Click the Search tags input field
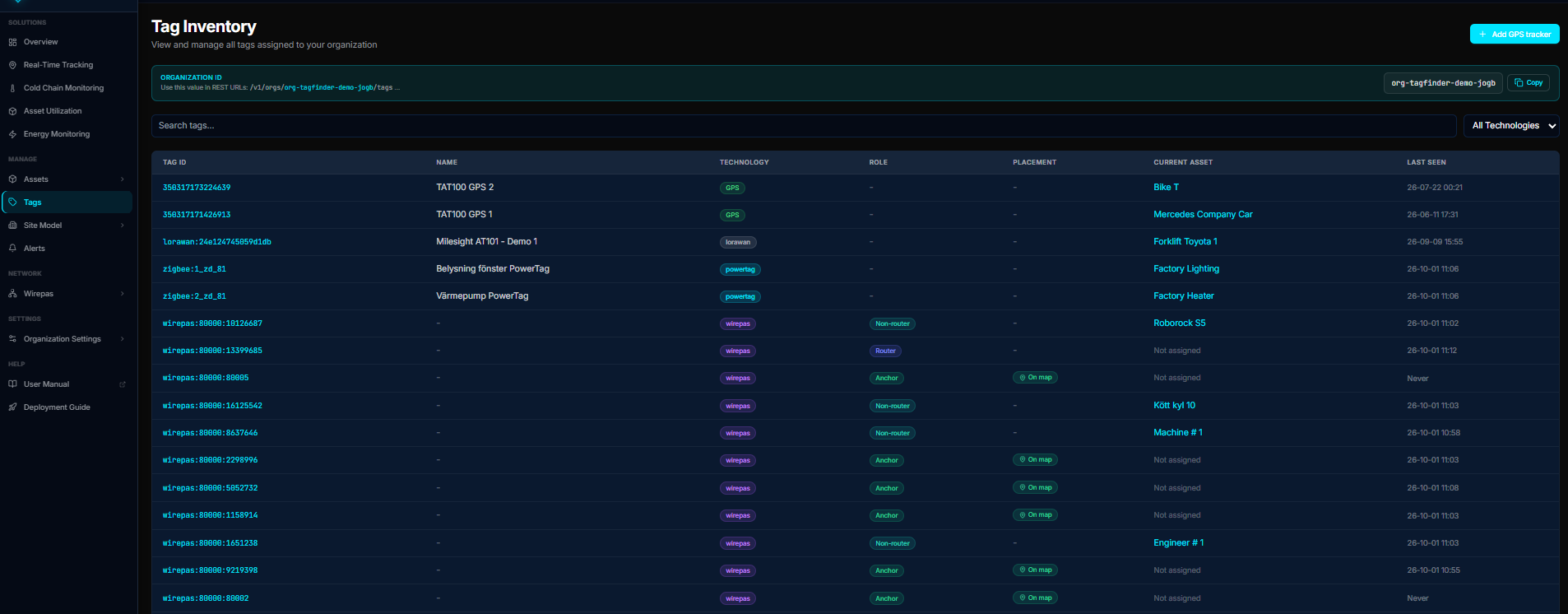The width and height of the screenshot is (1568, 614). [804, 126]
